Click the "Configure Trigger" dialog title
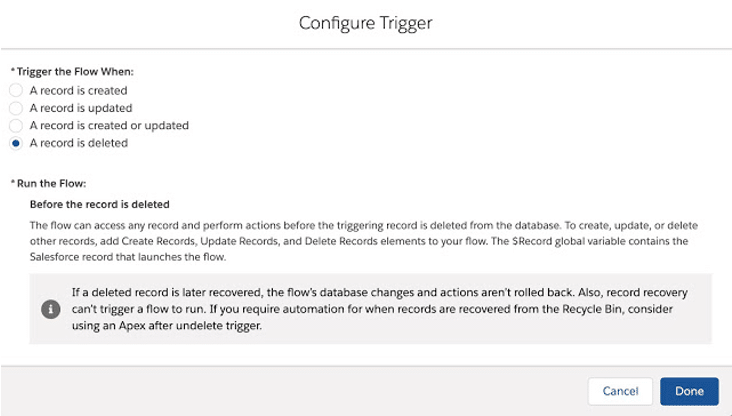 (366, 23)
